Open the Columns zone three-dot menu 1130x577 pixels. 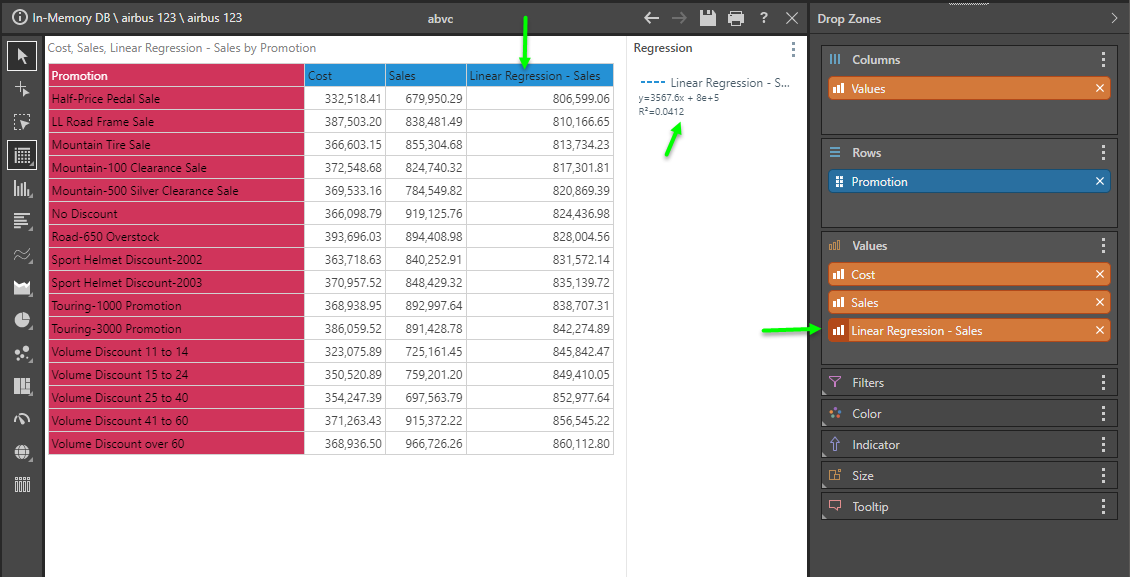pyautogui.click(x=1103, y=60)
